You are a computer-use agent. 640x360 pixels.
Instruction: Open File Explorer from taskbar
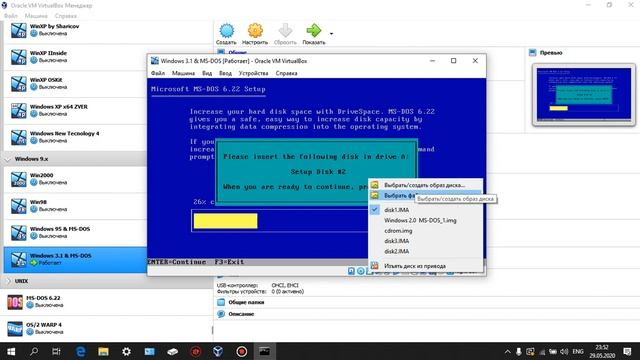[x=103, y=351]
